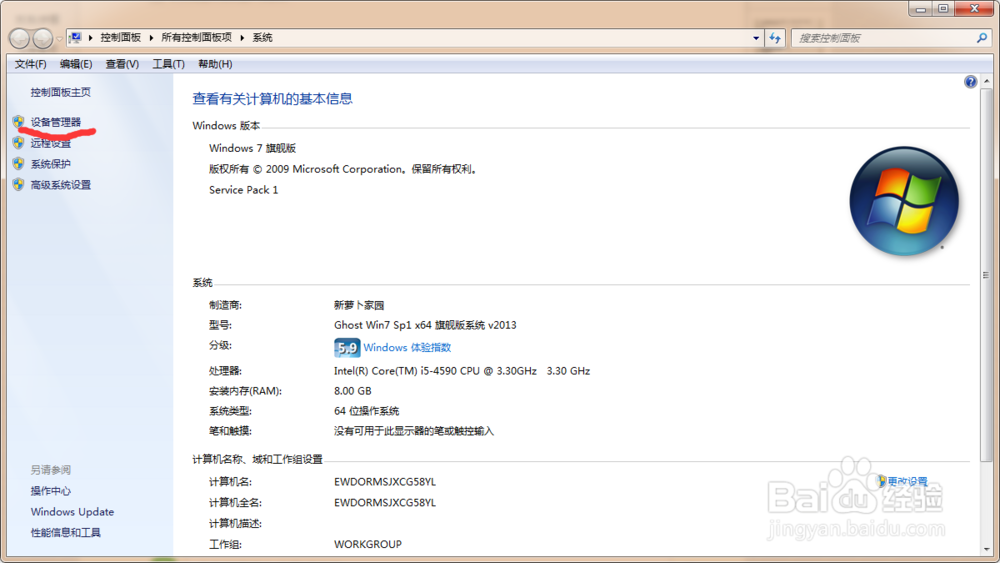Click the scrollbar down arrow
The image size is (1000, 563).
click(x=986, y=549)
